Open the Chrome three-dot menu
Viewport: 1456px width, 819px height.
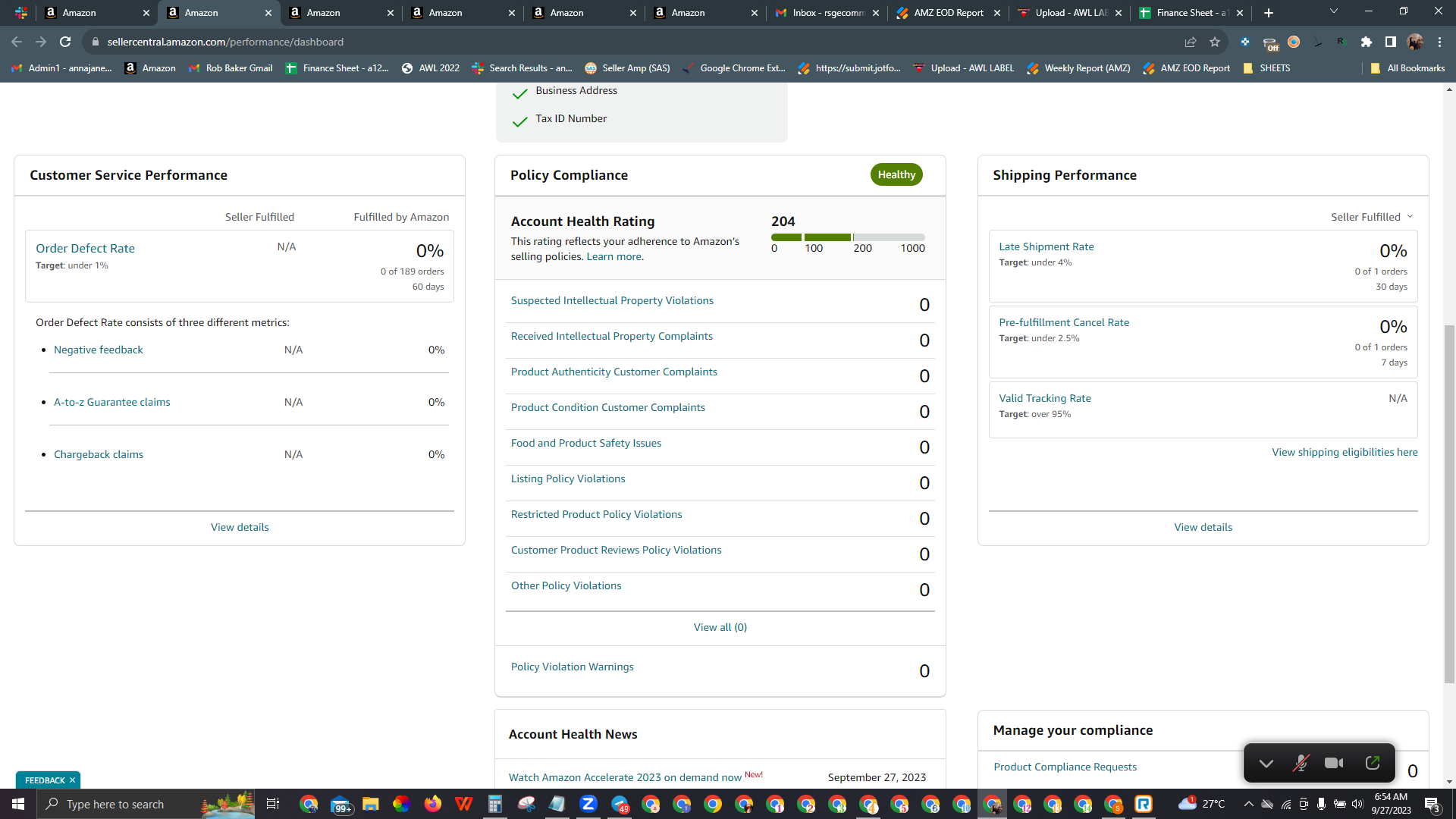pyautogui.click(x=1439, y=42)
